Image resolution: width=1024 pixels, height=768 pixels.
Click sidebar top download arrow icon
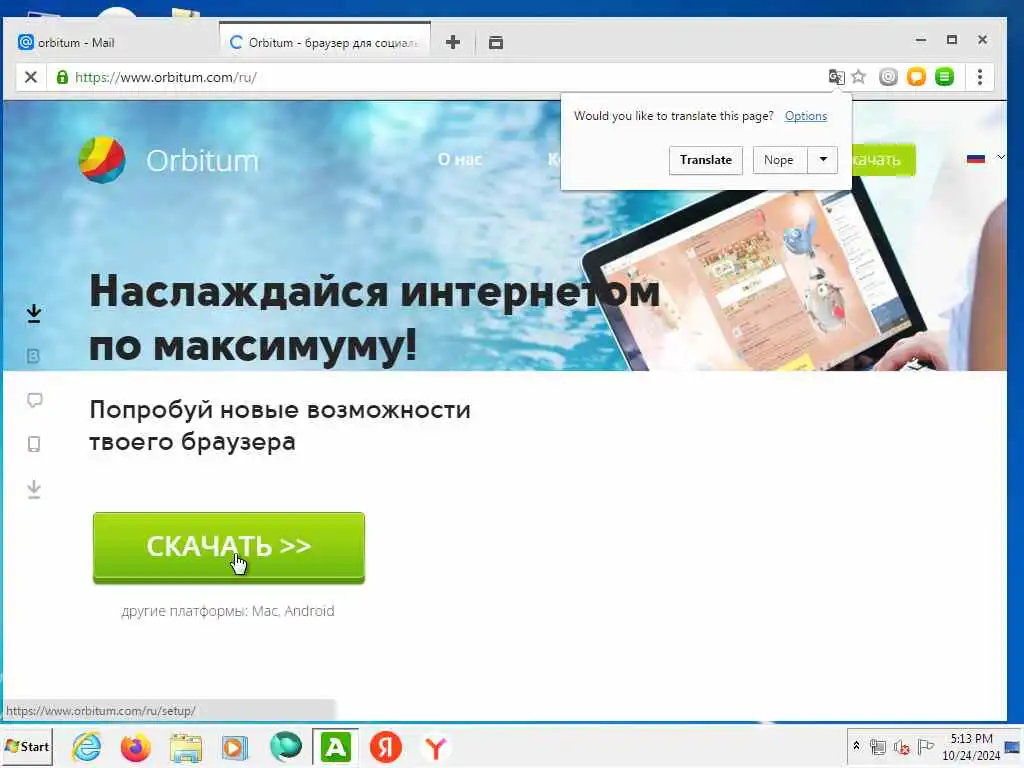pyautogui.click(x=34, y=313)
